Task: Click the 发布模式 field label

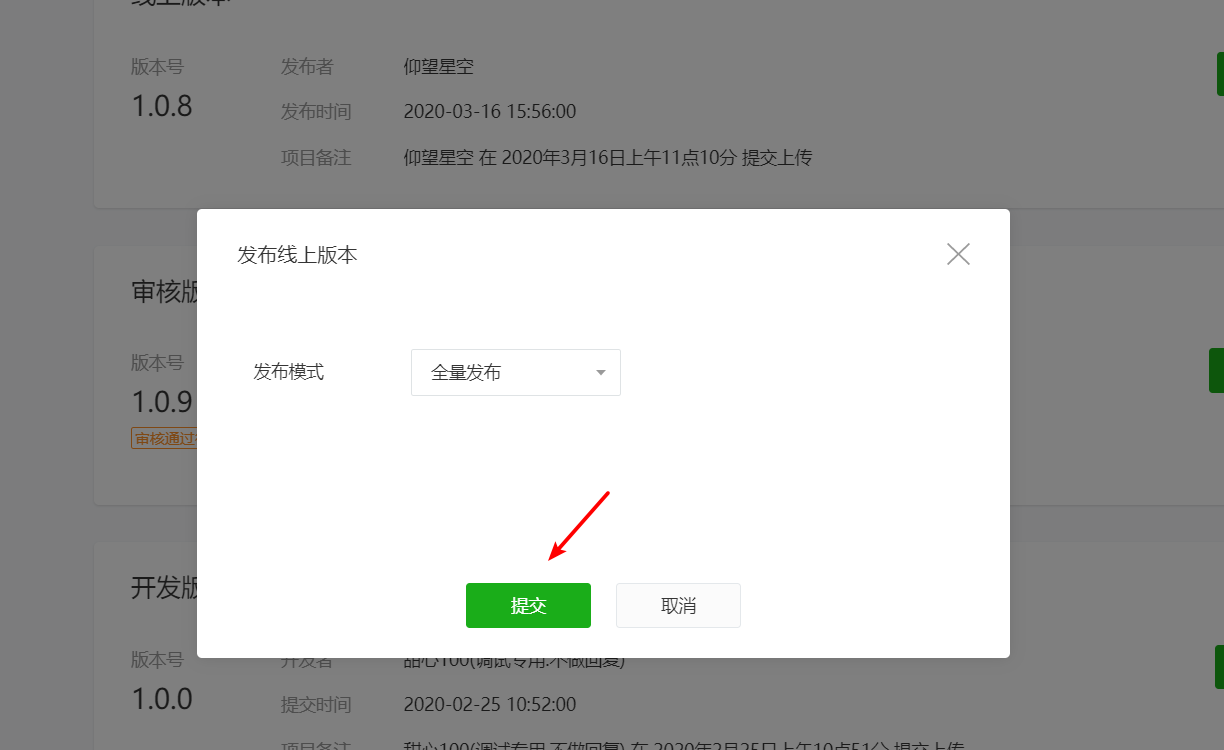Action: [288, 372]
